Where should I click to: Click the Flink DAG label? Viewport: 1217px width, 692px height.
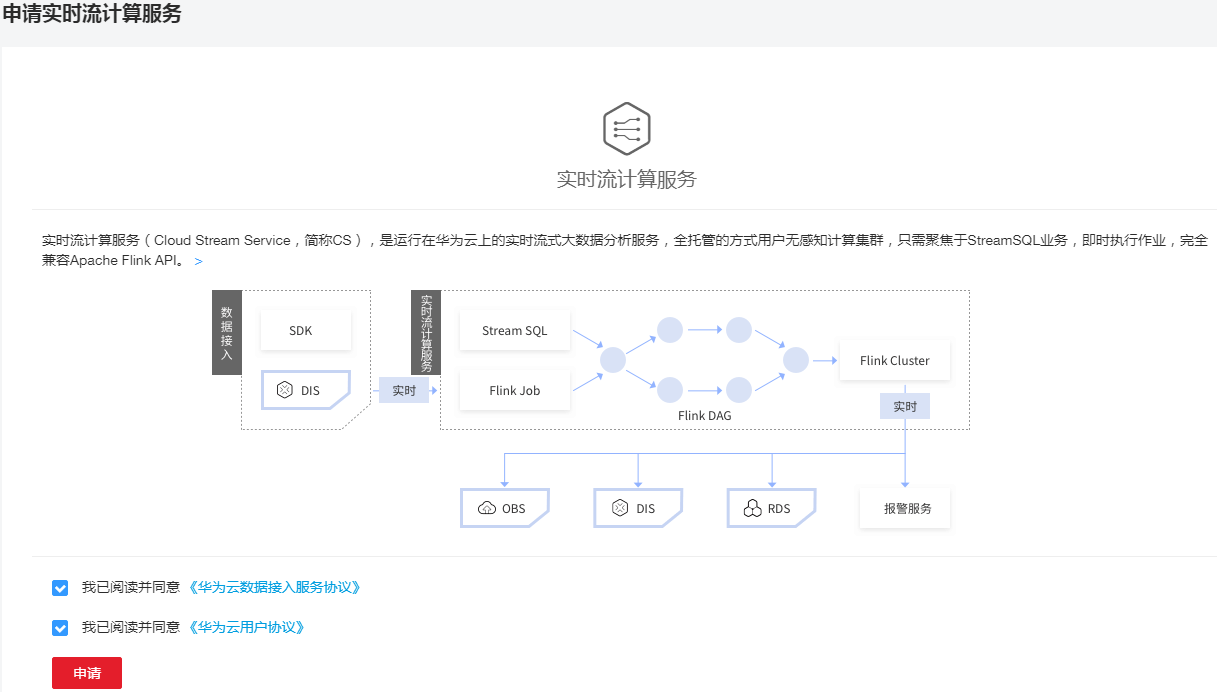click(x=705, y=415)
